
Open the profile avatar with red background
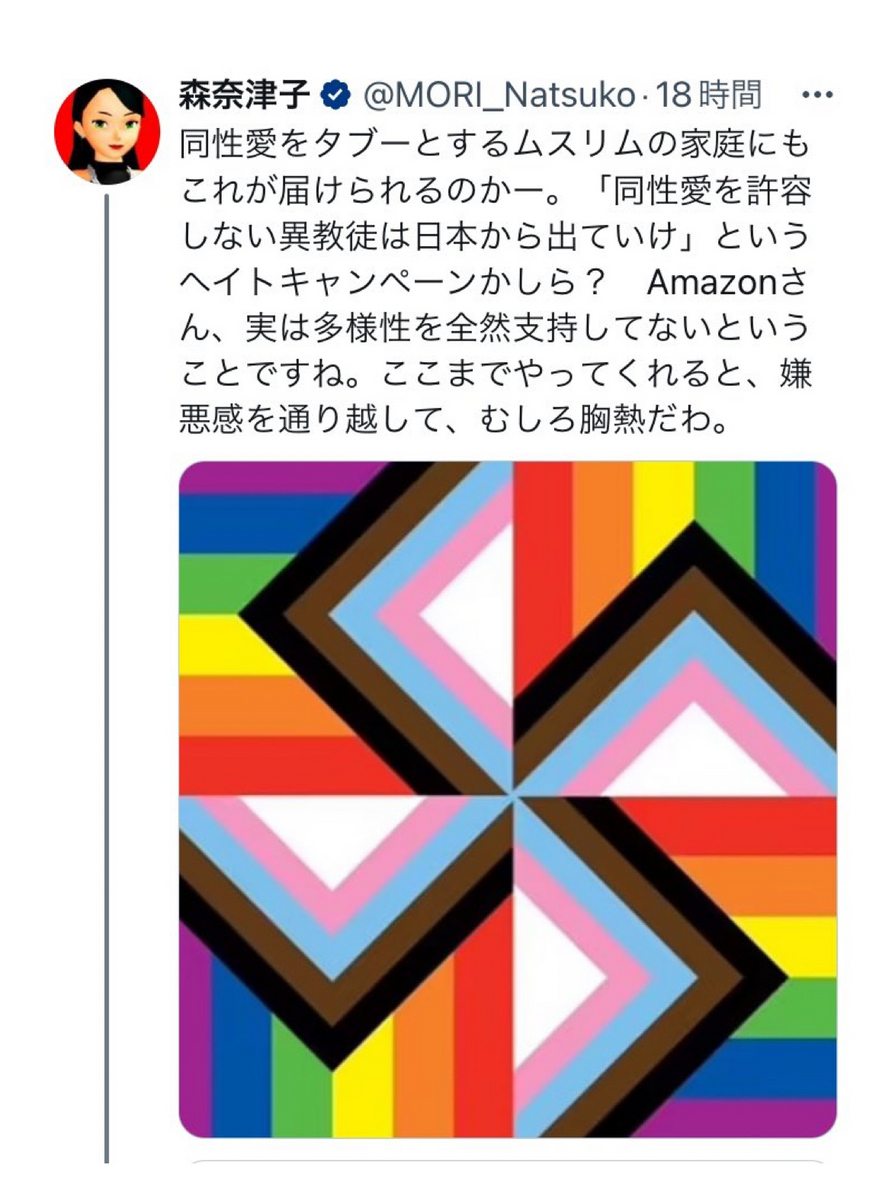pos(107,132)
